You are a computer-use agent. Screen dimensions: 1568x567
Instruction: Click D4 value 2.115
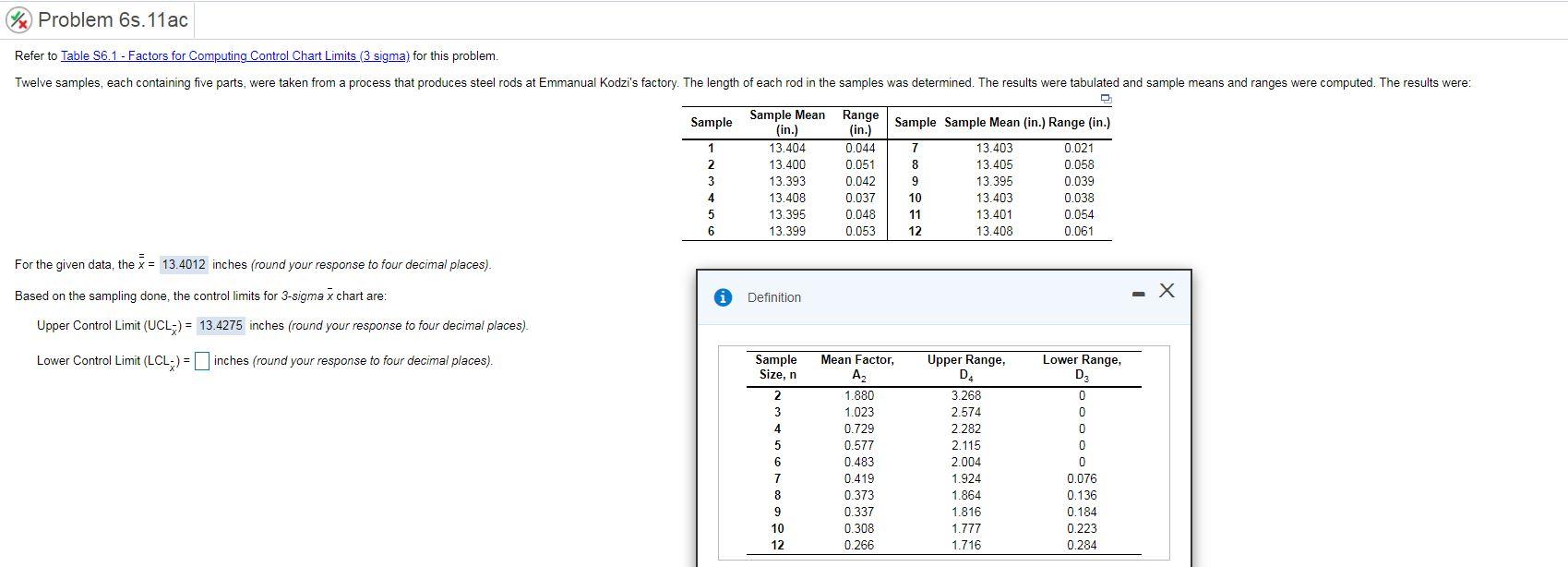coord(966,445)
